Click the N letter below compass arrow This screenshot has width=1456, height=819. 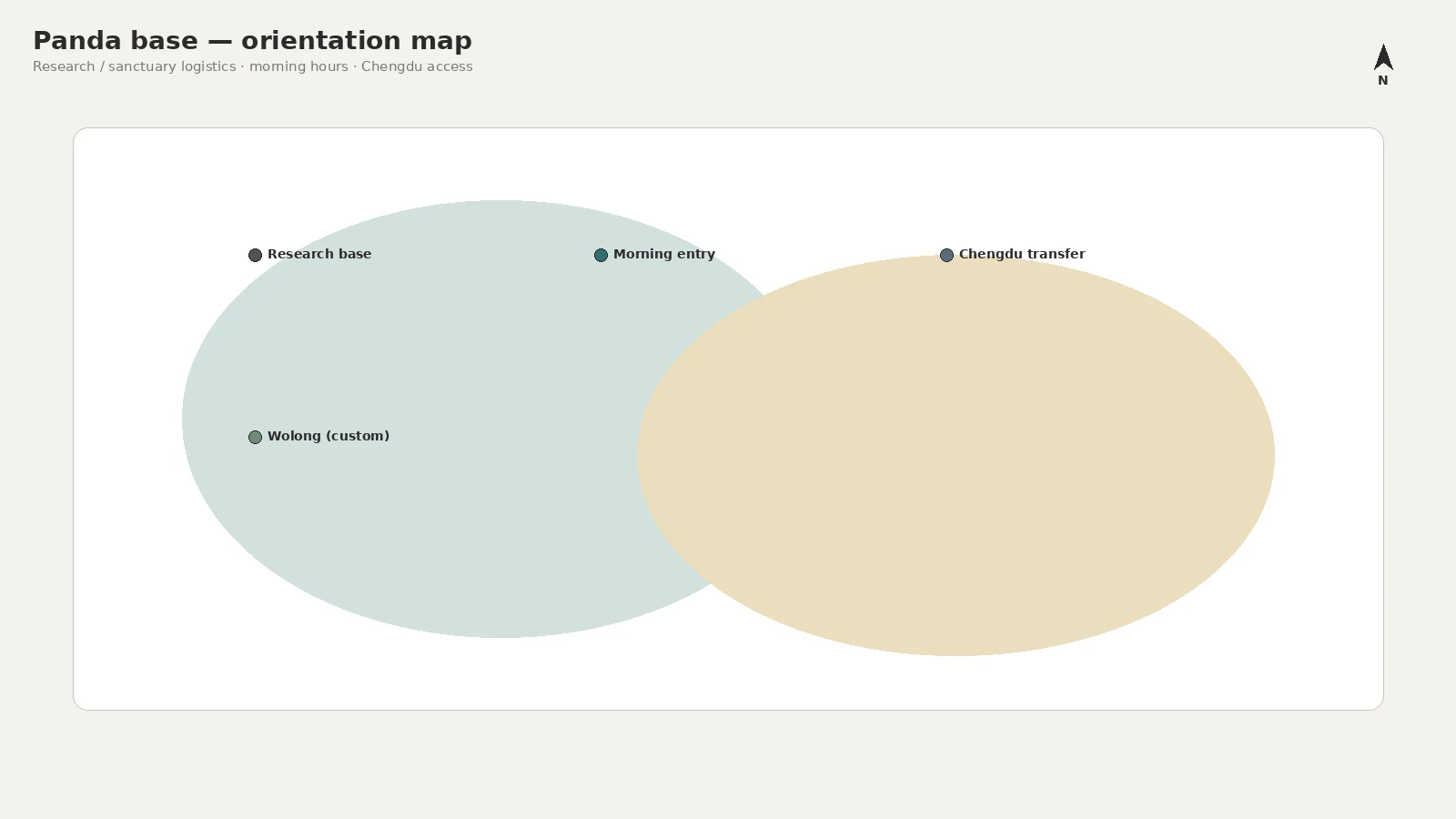[1383, 80]
